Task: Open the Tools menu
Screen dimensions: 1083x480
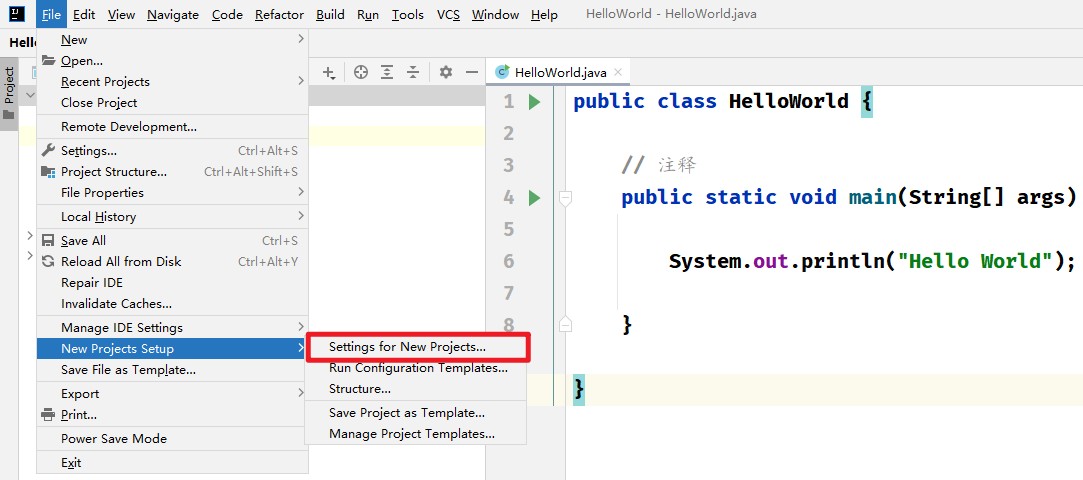Action: click(x=408, y=15)
